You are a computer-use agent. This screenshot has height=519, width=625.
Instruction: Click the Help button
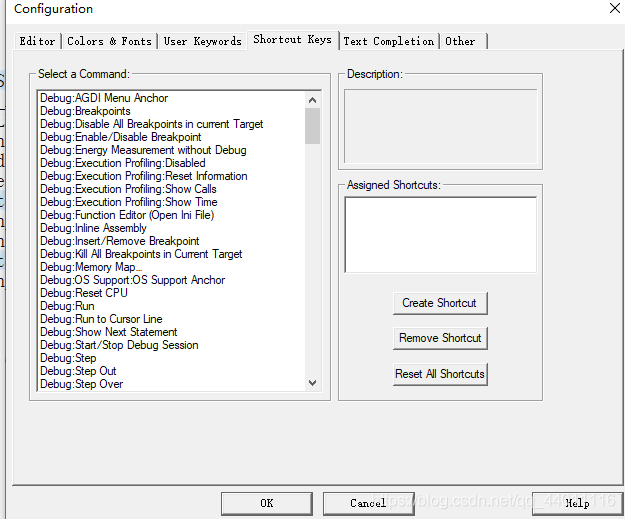click(x=577, y=503)
